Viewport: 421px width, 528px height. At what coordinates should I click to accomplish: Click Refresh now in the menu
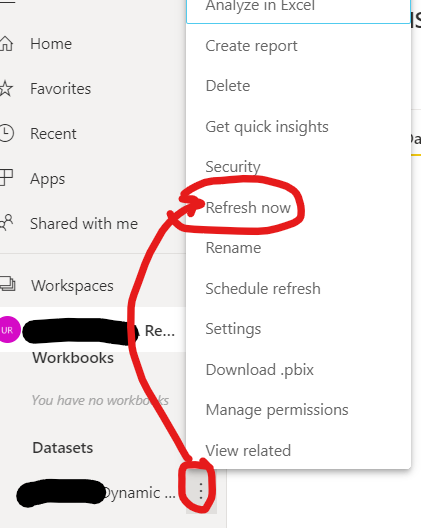248,207
